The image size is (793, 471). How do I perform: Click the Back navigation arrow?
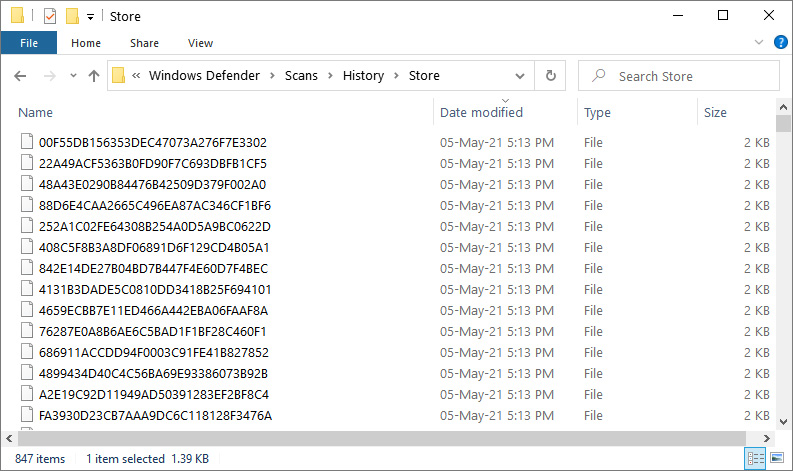click(21, 76)
